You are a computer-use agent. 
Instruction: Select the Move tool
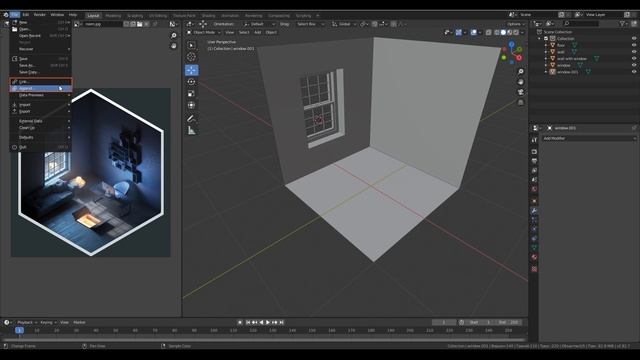coord(191,70)
